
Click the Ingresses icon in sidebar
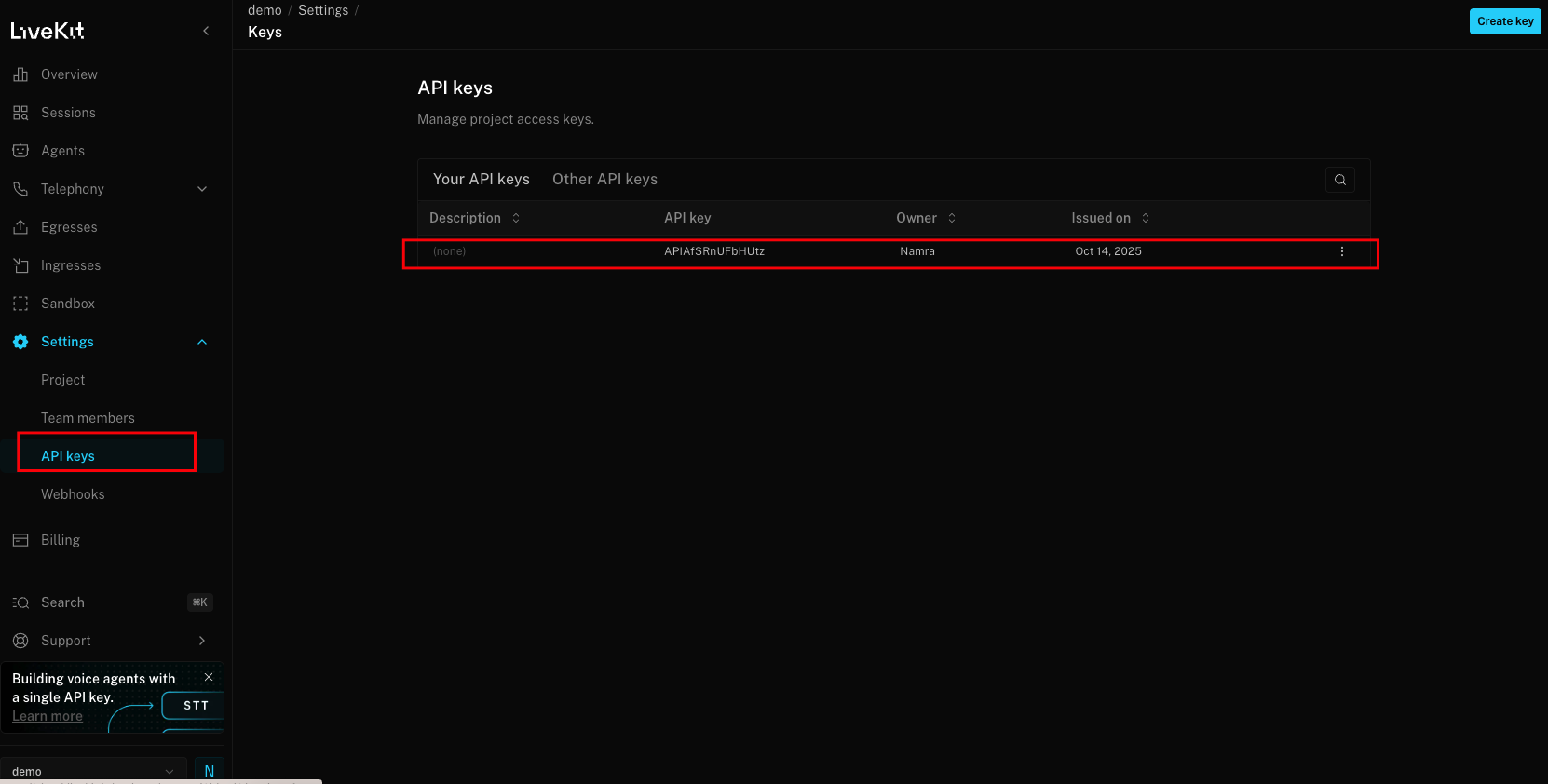(20, 265)
